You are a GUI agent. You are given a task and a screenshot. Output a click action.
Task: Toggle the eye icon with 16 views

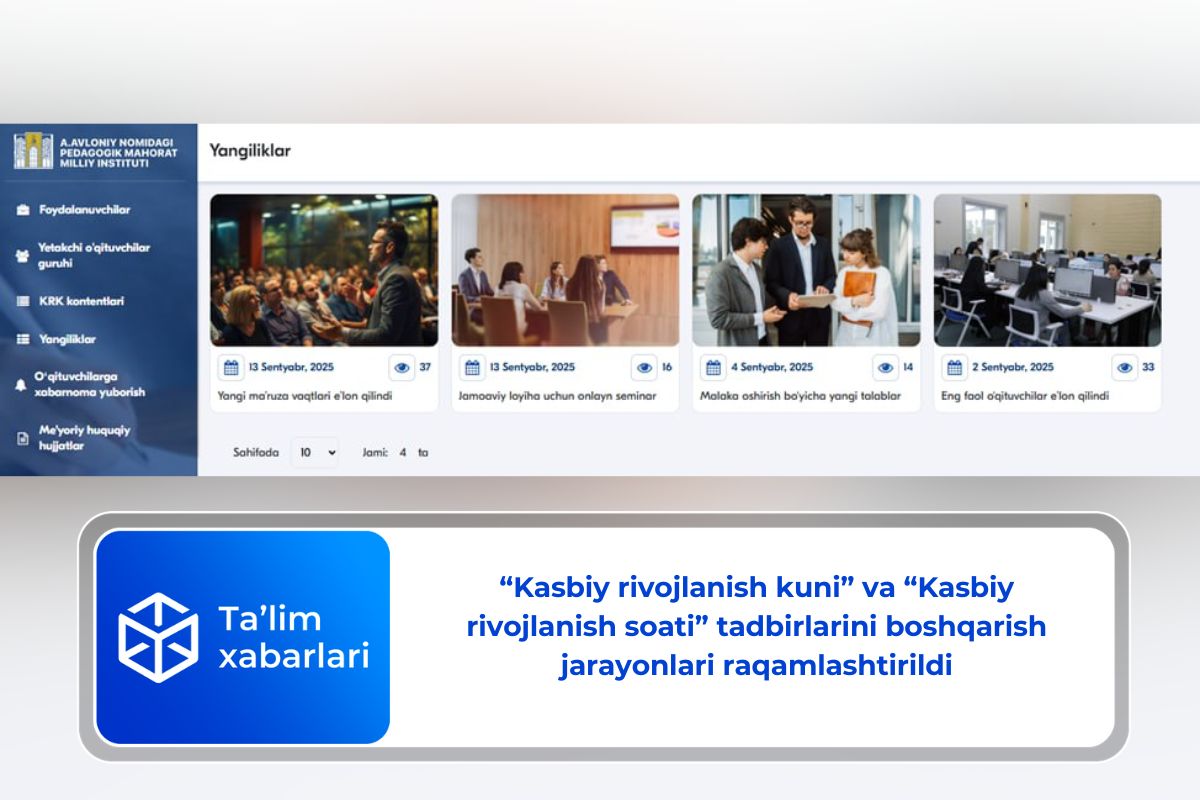647,367
